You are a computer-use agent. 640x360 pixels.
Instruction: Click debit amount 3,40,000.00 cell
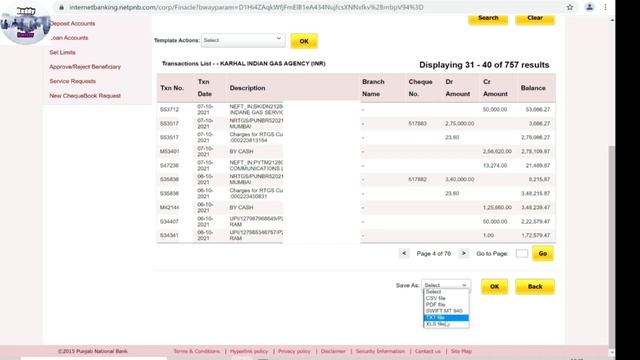(x=460, y=179)
